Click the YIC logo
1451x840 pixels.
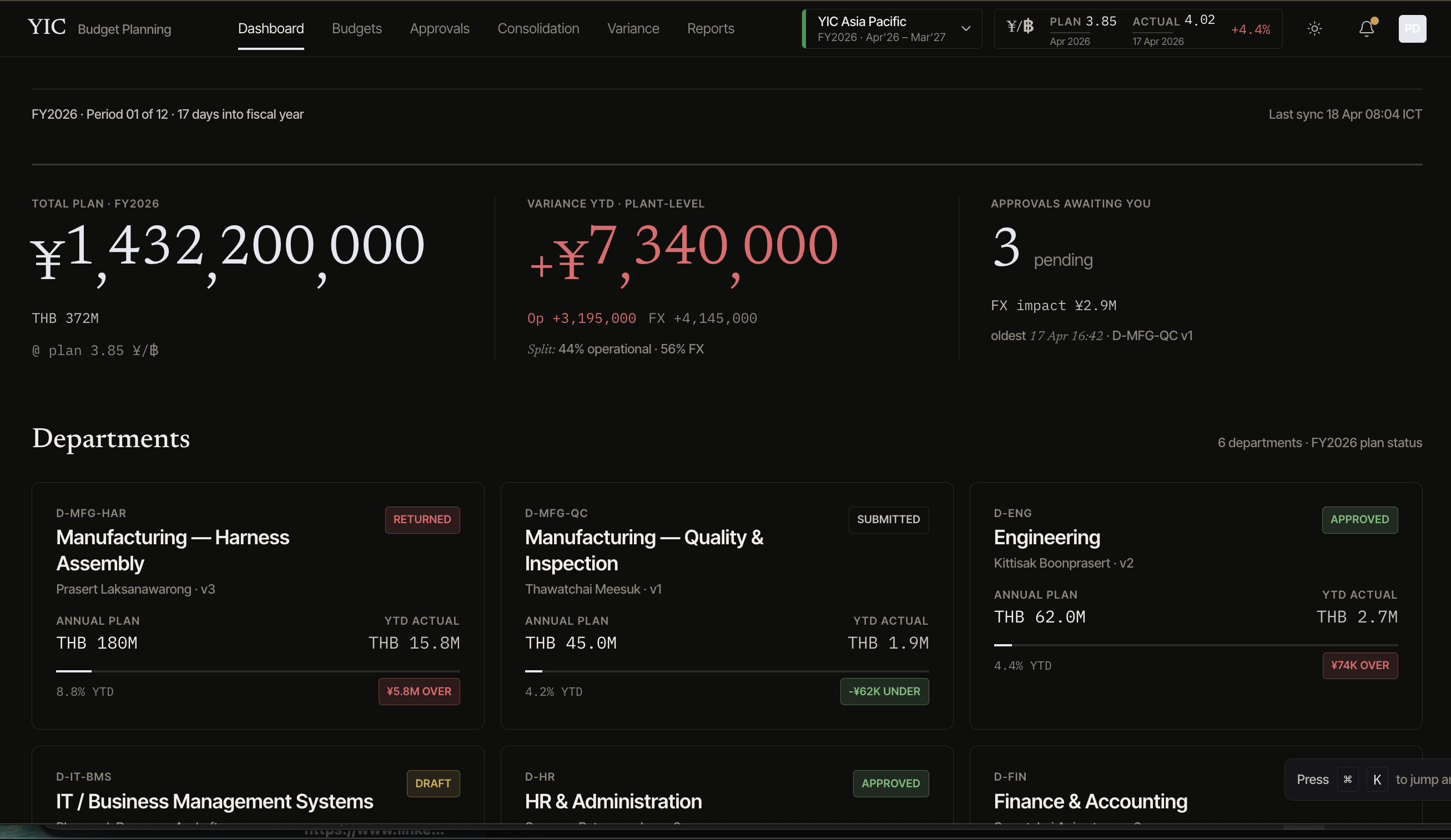(47, 27)
